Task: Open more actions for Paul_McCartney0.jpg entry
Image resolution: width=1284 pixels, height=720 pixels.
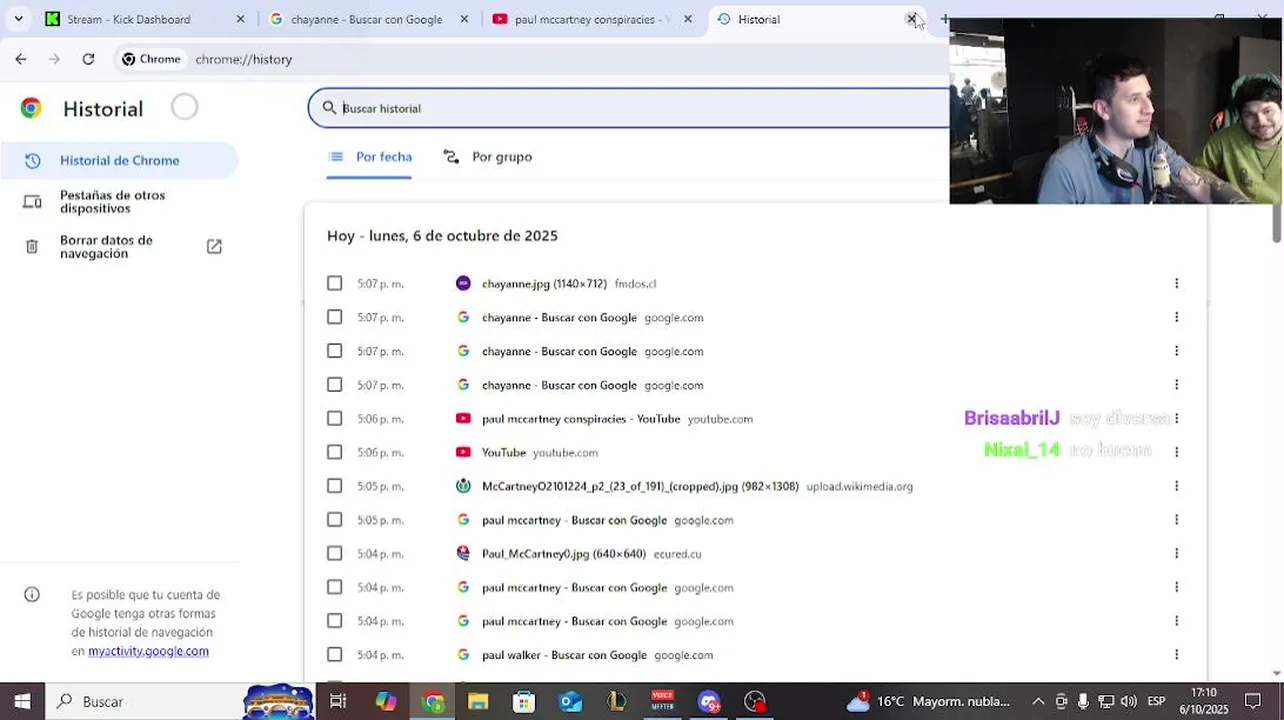Action: pos(1176,553)
